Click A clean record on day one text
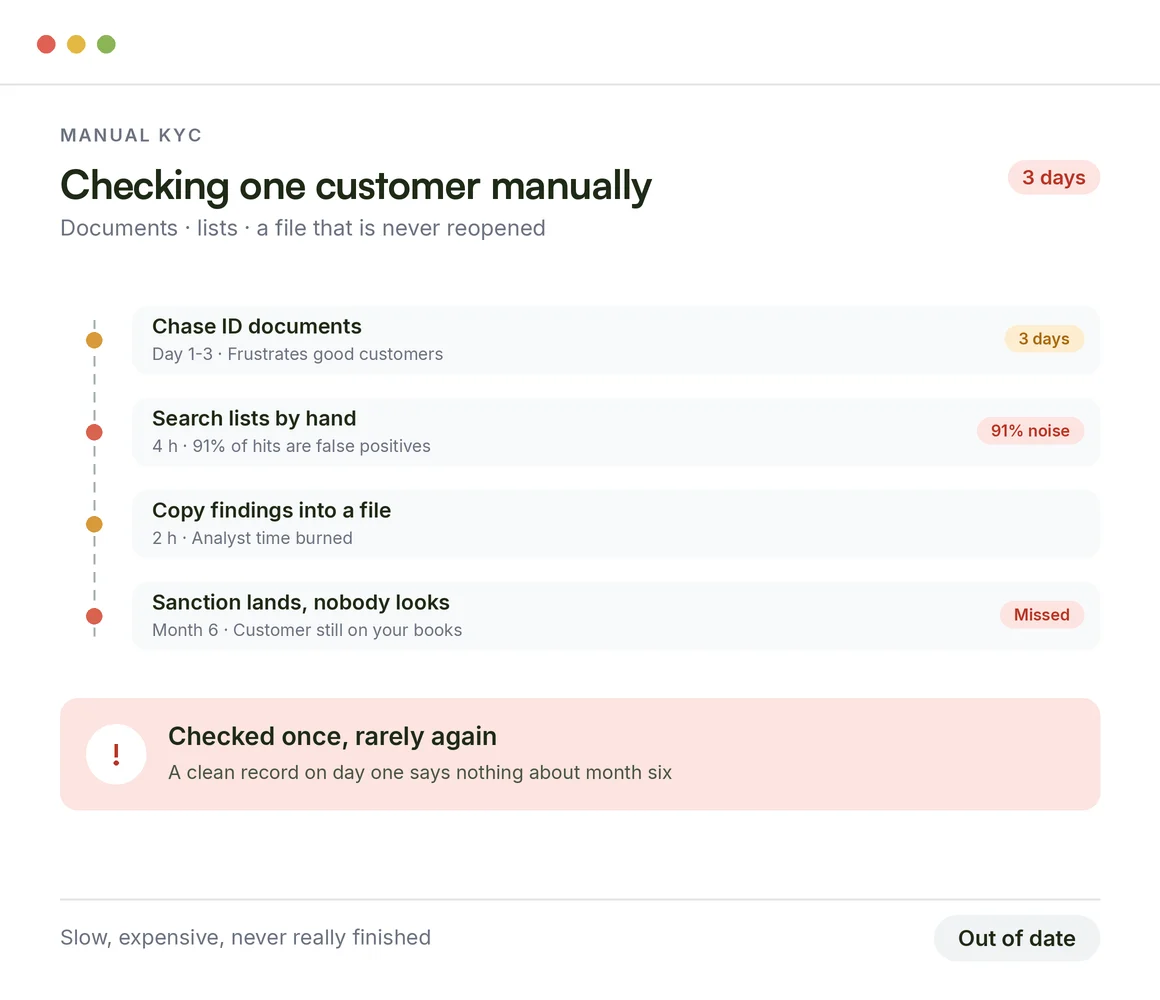1160x1000 pixels. click(419, 772)
